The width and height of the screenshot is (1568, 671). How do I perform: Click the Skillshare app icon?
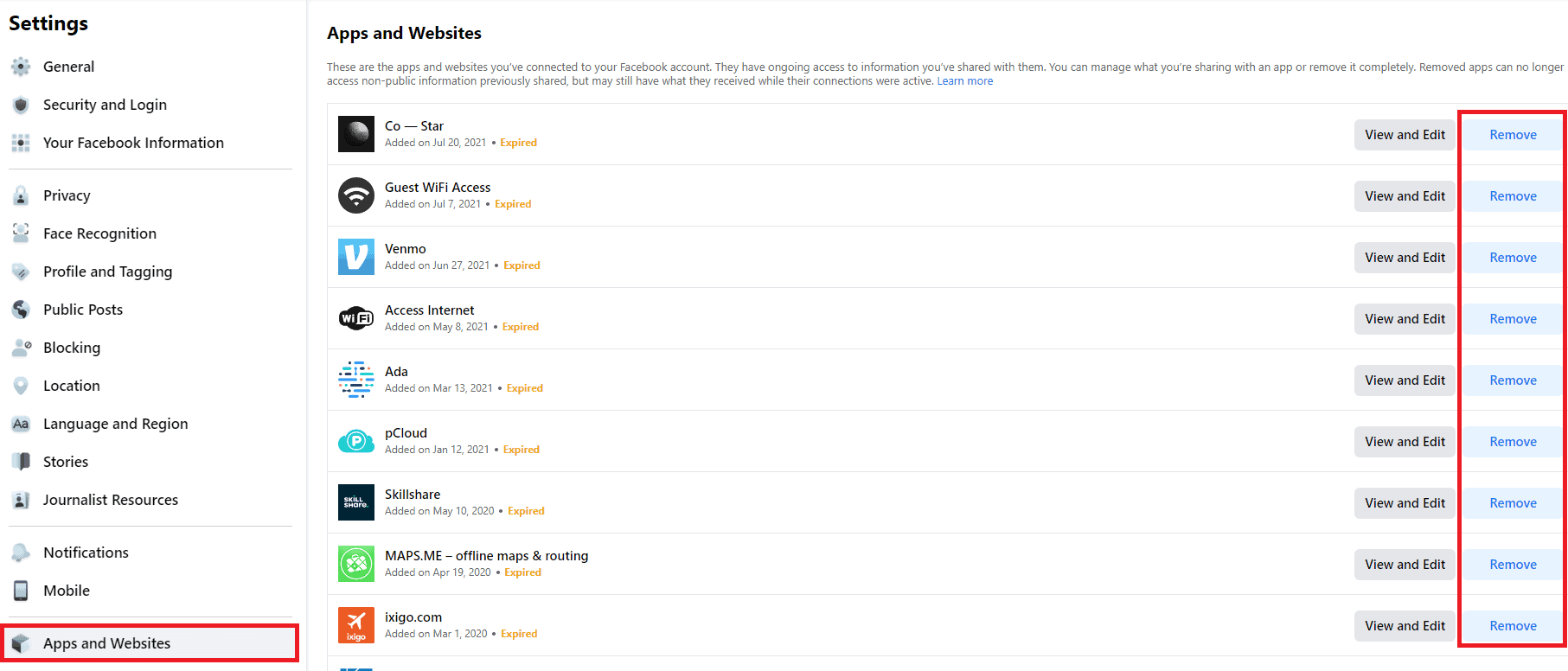356,502
